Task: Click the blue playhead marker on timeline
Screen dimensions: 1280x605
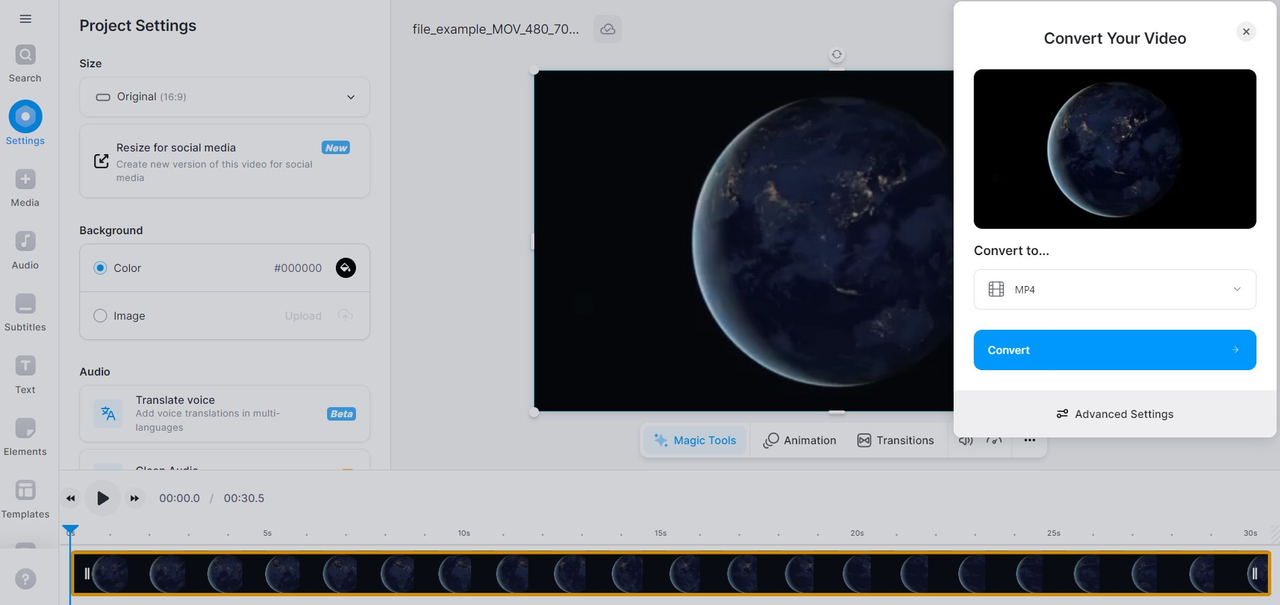Action: tap(70, 531)
